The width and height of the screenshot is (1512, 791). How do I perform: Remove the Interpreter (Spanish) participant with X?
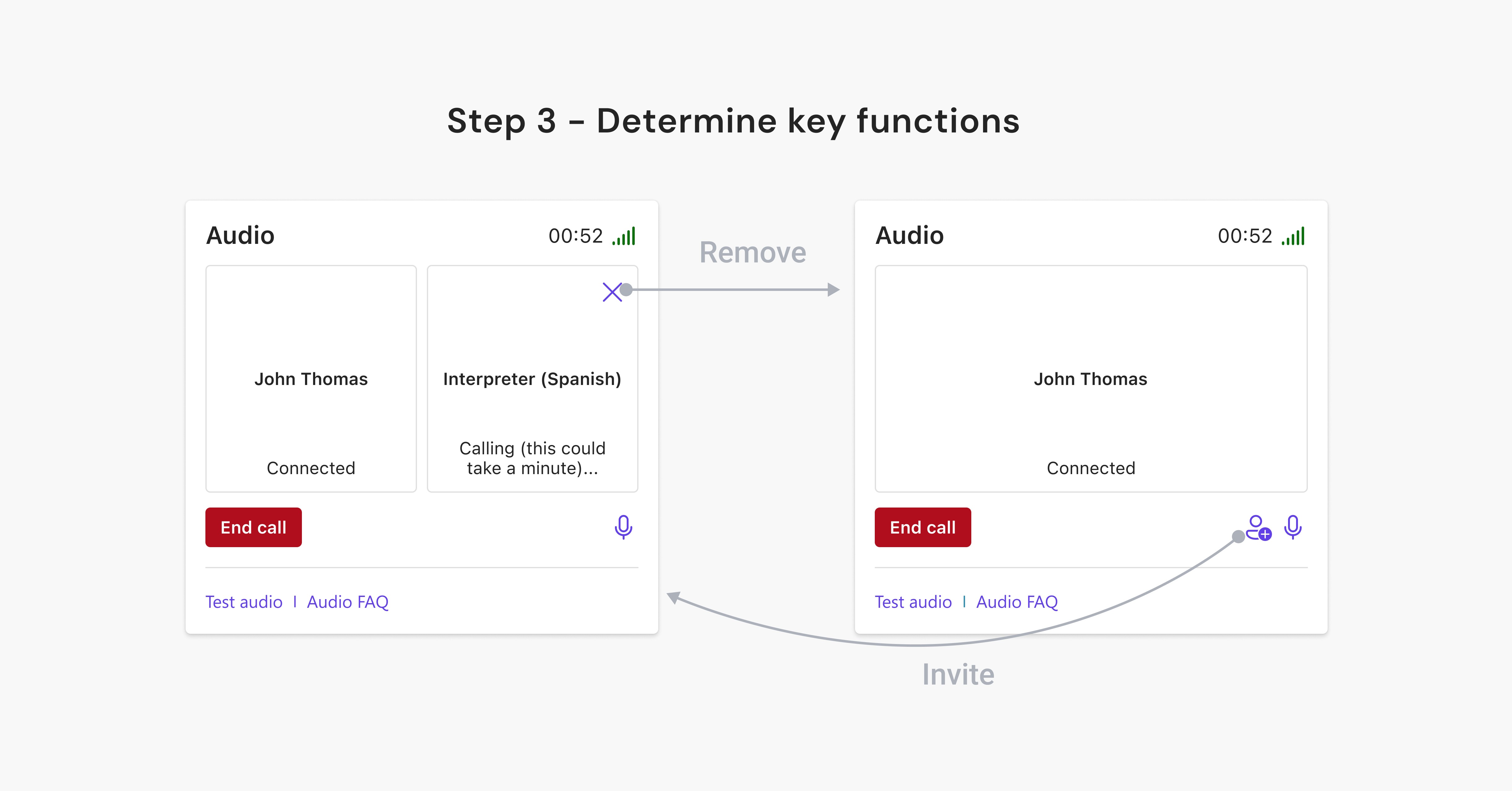click(612, 292)
